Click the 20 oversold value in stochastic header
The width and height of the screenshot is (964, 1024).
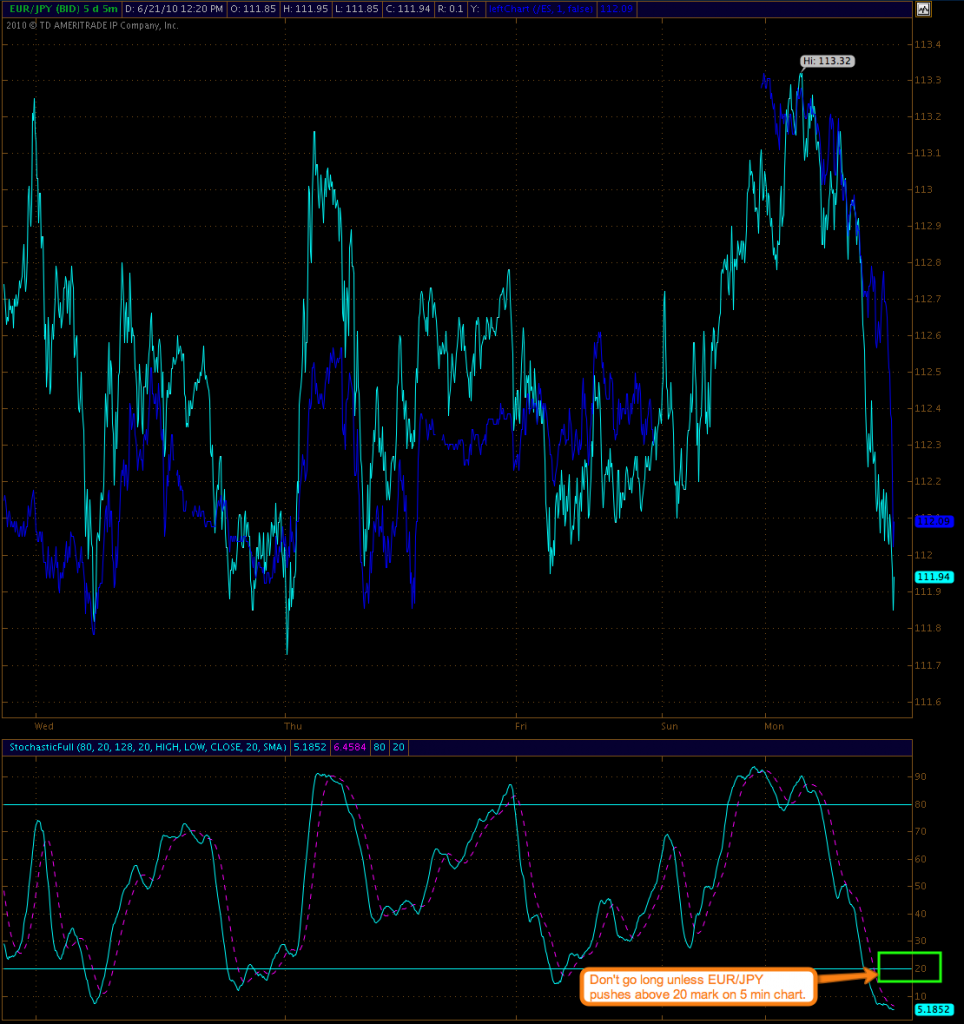click(398, 747)
